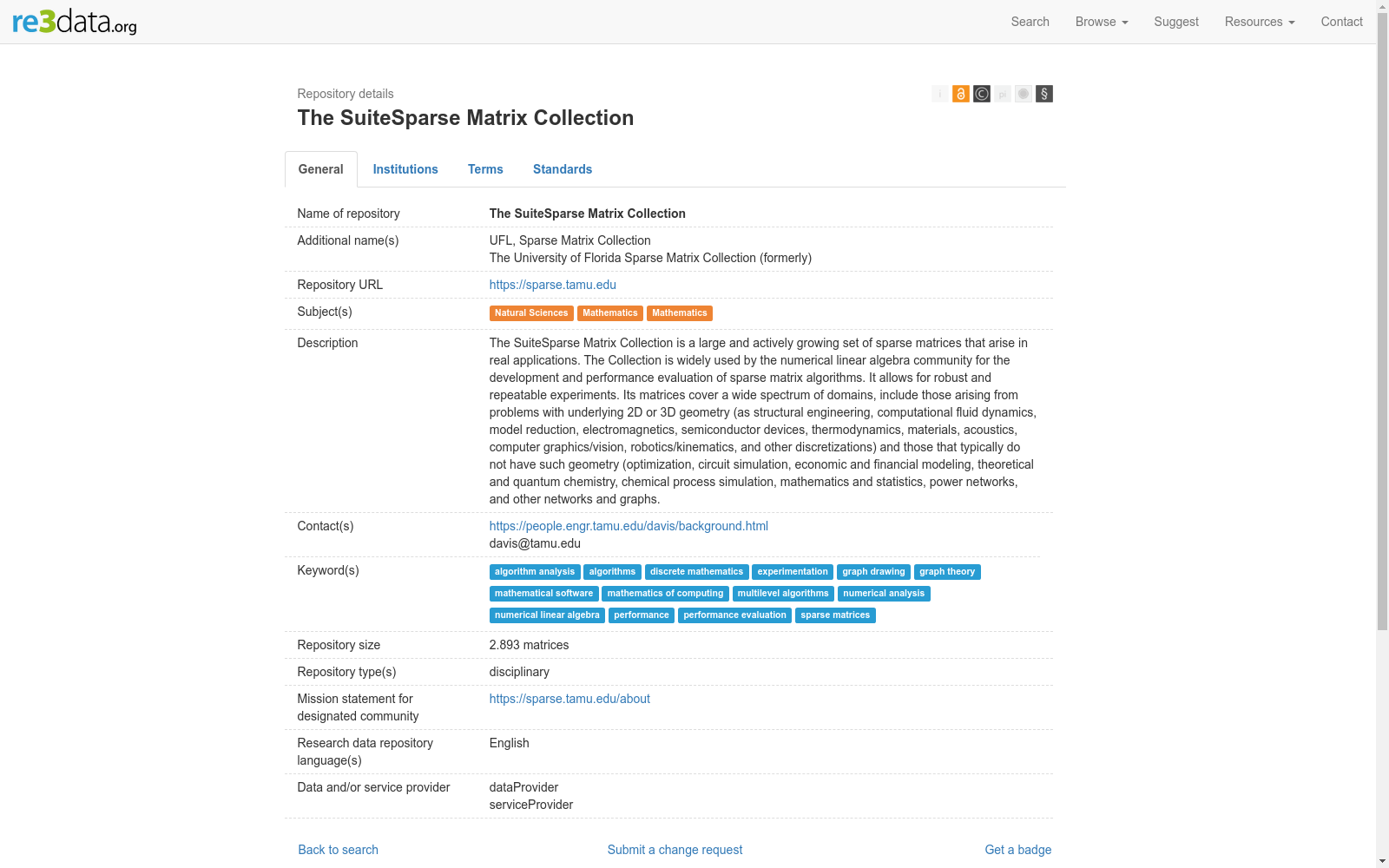This screenshot has height=868, width=1389.
Task: Click the 'Repository details' label
Action: click(x=346, y=94)
